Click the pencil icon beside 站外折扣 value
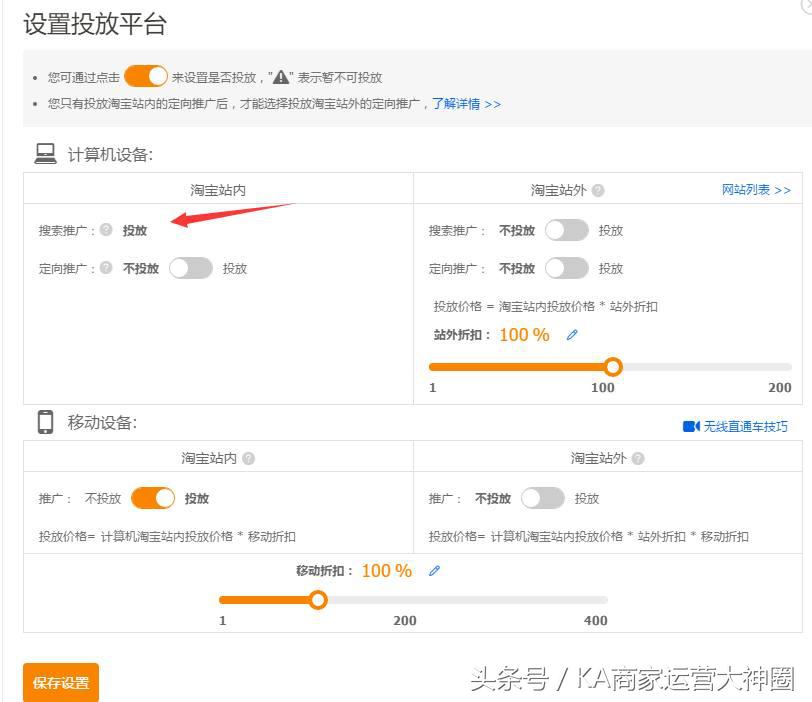Screen dimensions: 812x702 click(x=572, y=335)
